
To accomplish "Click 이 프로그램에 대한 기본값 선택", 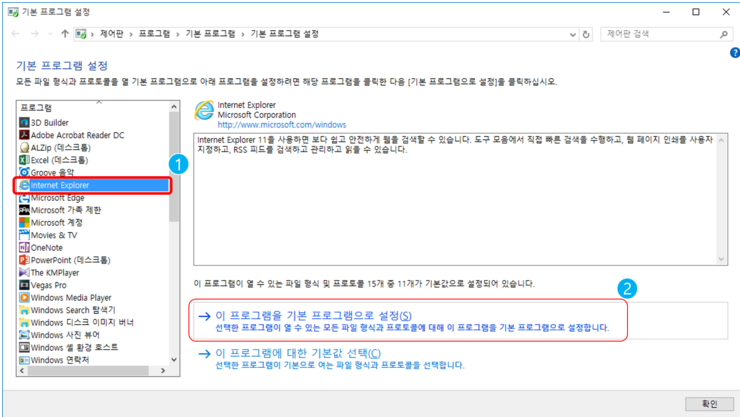I will coord(298,353).
